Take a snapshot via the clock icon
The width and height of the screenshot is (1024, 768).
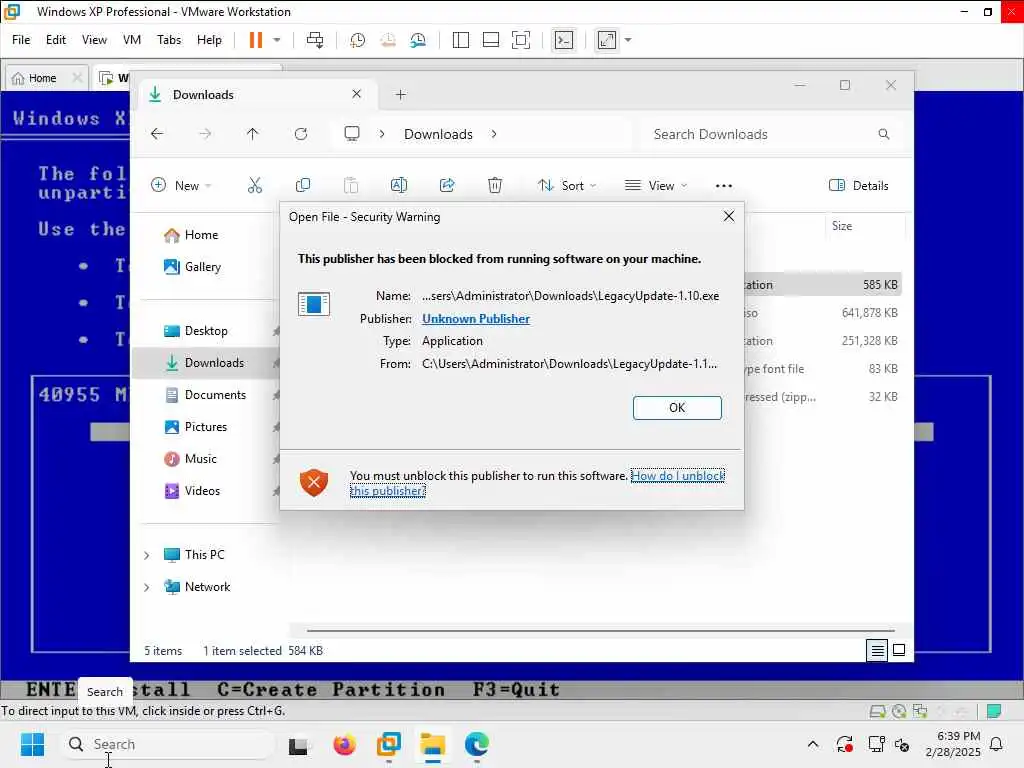click(357, 40)
